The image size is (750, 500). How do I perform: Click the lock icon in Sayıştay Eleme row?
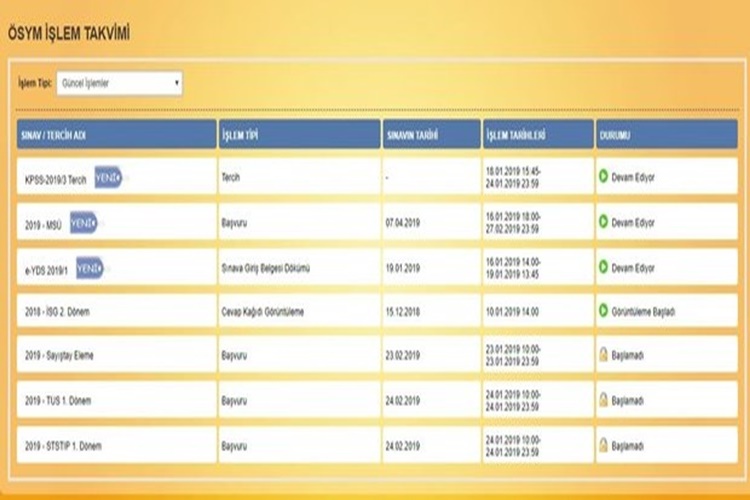603,355
